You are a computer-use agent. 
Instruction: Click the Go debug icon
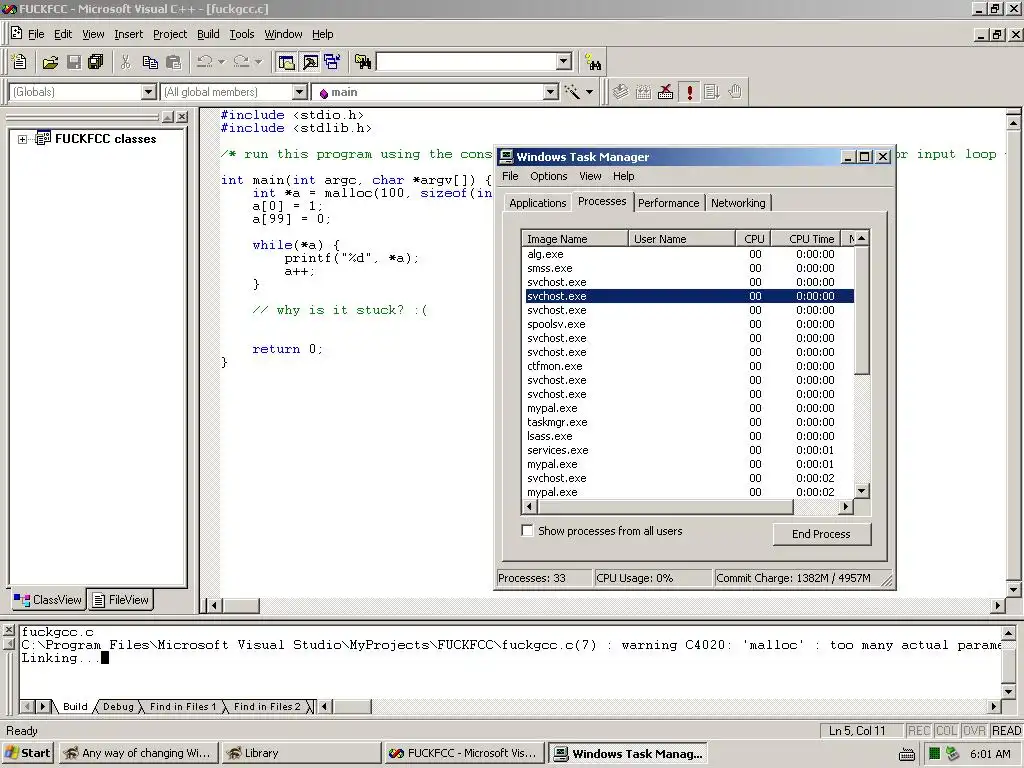point(712,92)
